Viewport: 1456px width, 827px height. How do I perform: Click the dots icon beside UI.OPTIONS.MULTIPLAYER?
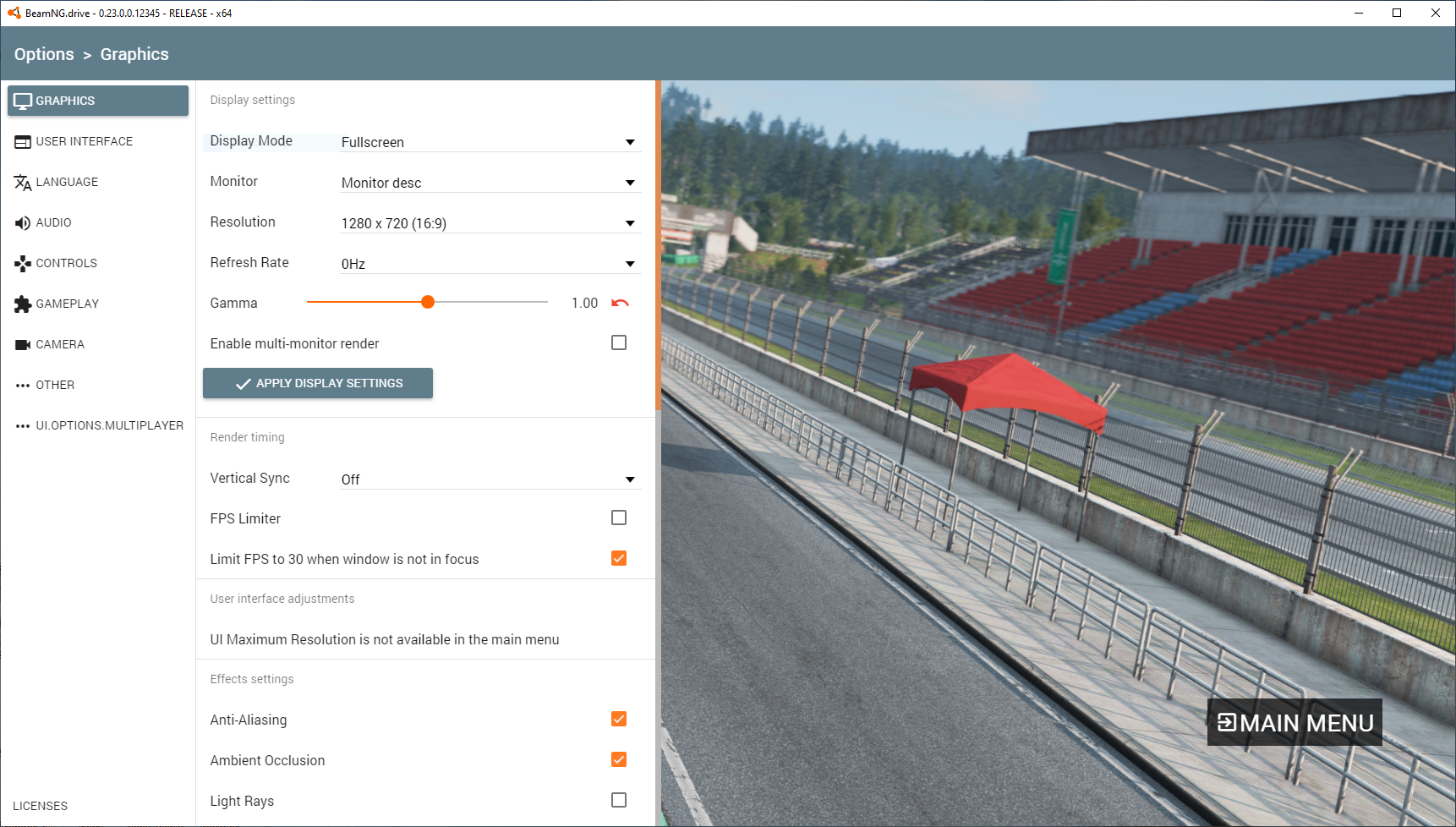23,426
